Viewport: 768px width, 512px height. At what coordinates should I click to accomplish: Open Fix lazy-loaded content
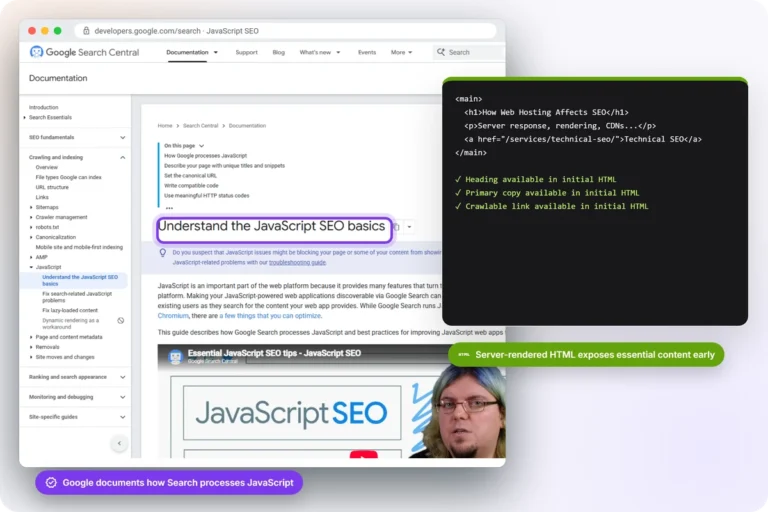(x=70, y=310)
